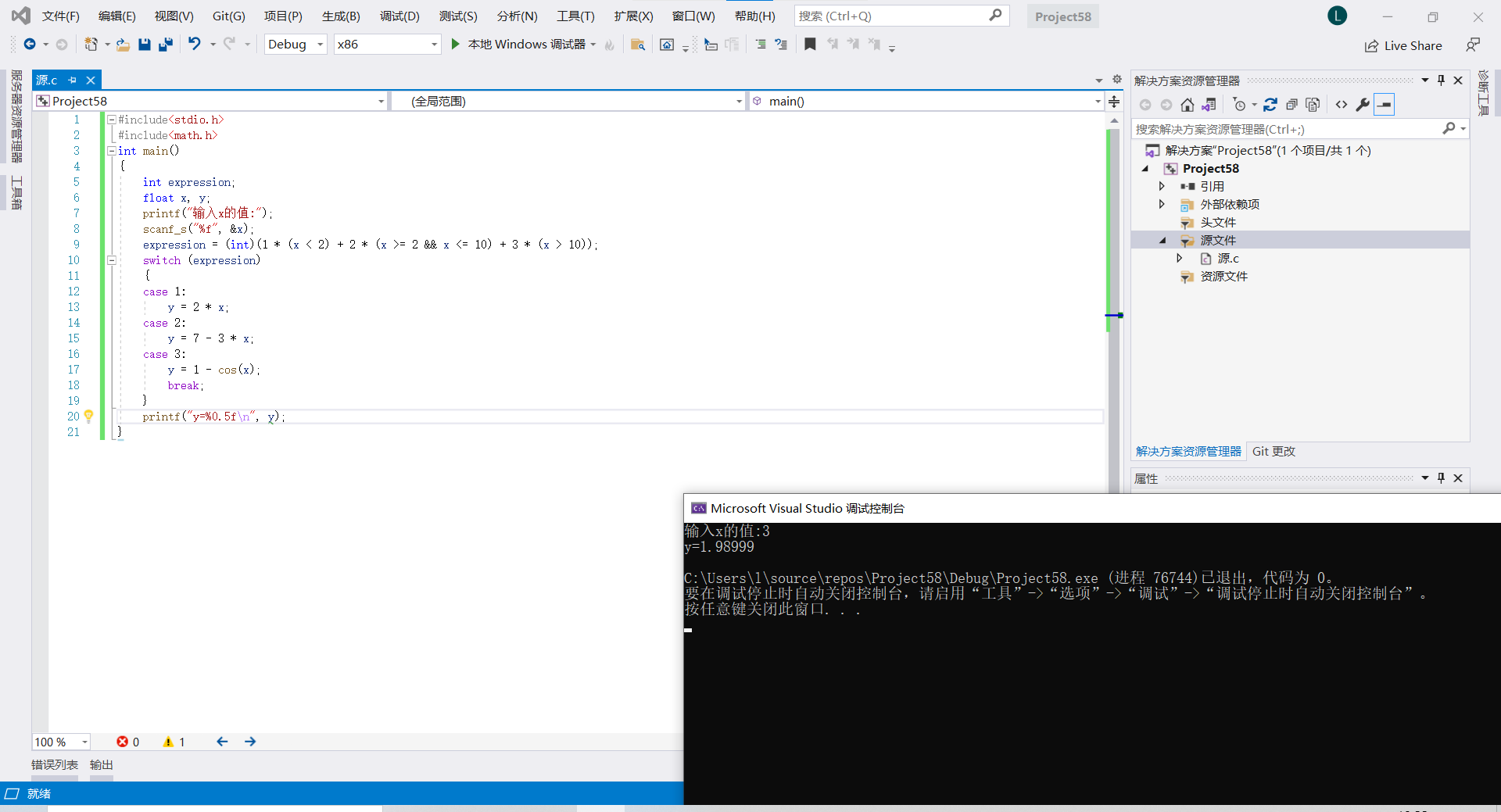Click the comment selection lines icon
This screenshot has width=1501, height=812.
760,45
